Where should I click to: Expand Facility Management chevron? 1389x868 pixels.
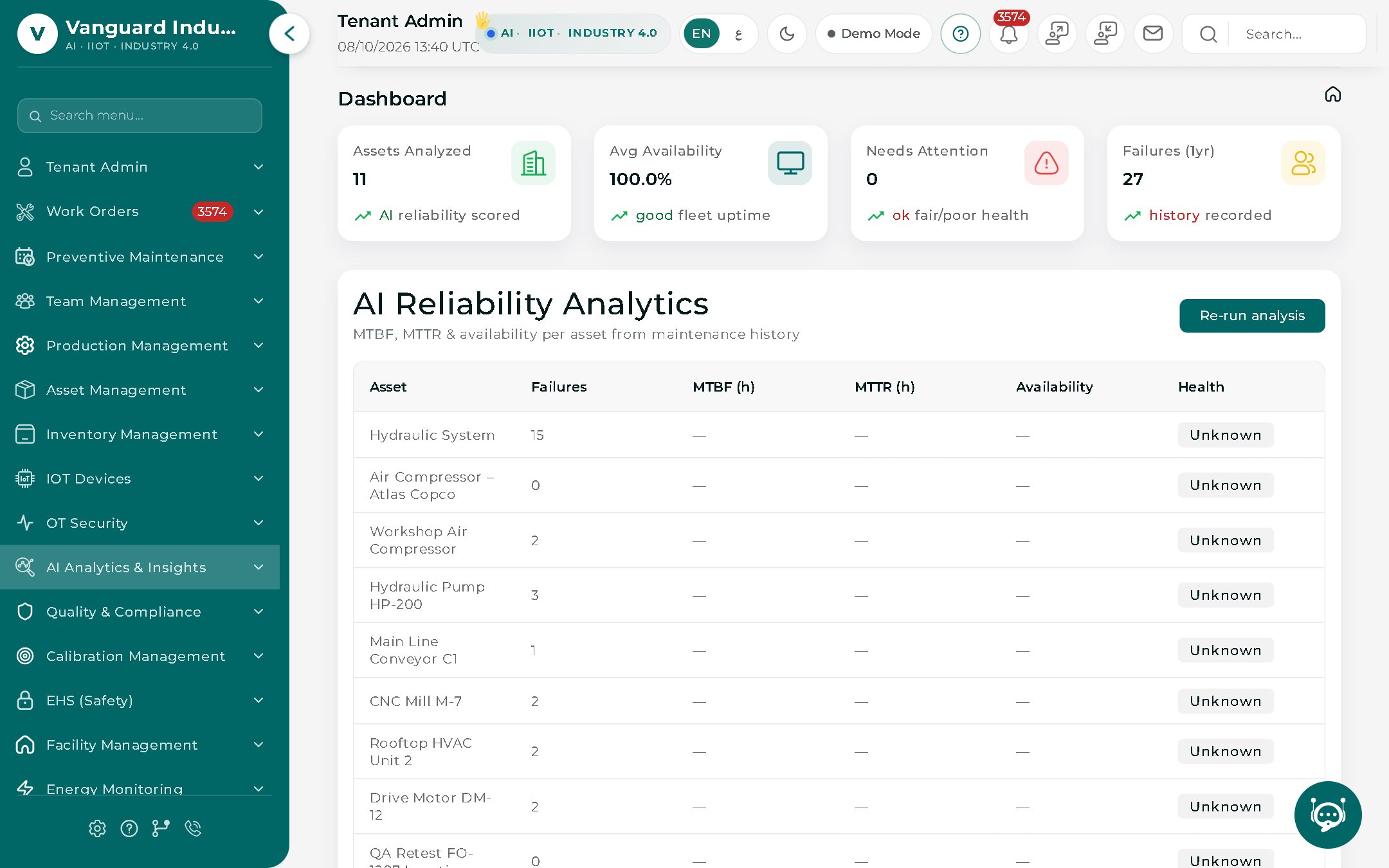259,745
